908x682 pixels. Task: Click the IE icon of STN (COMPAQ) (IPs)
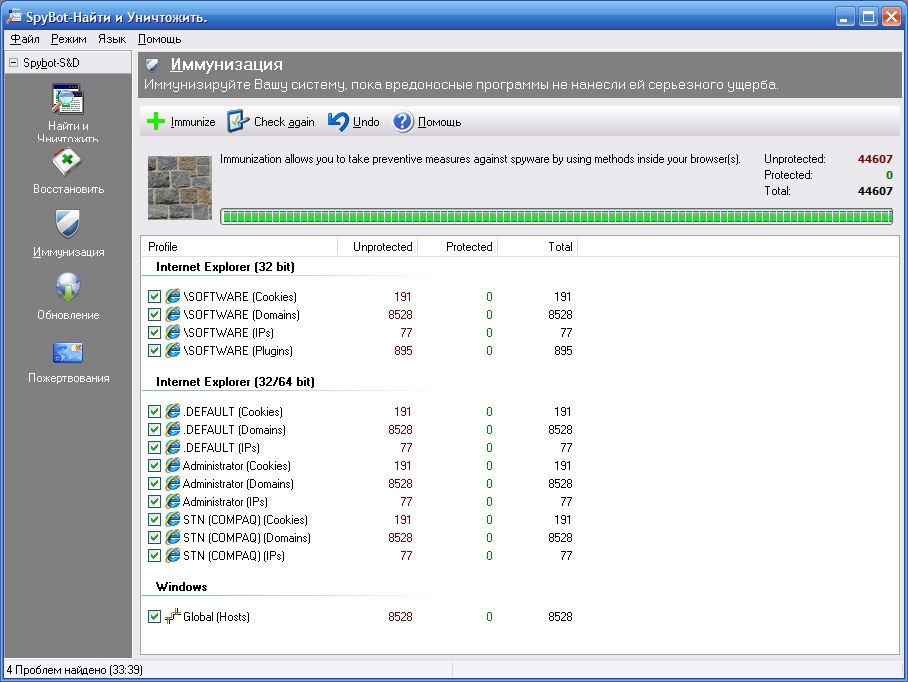[x=173, y=555]
